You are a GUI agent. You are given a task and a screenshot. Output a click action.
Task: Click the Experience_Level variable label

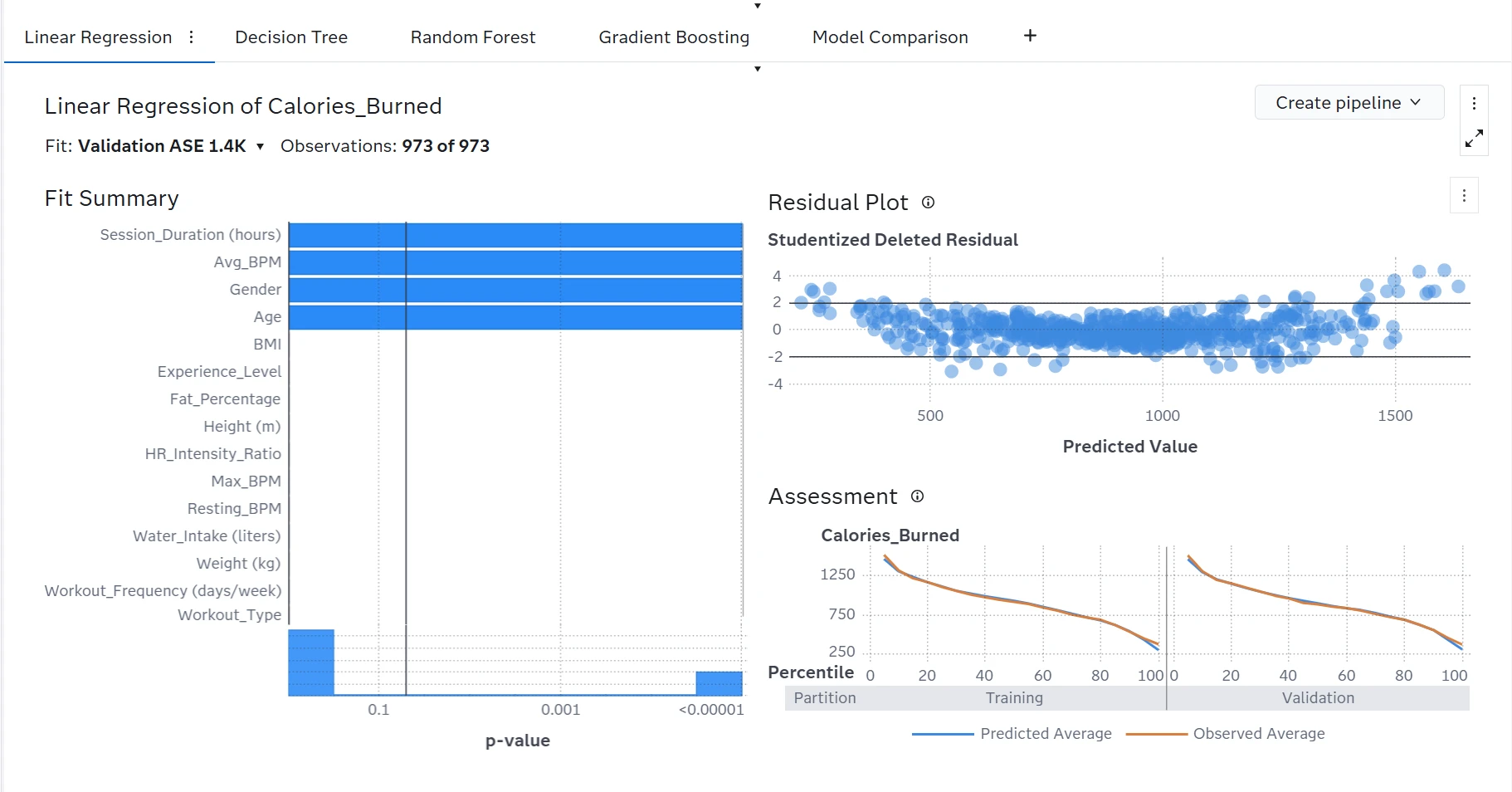pyautogui.click(x=219, y=372)
